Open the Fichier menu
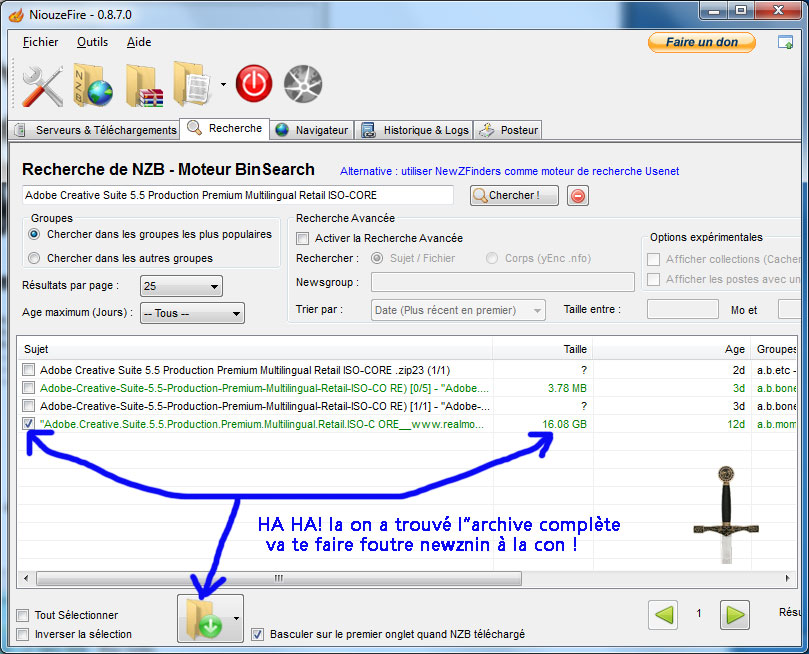The width and height of the screenshot is (809, 654). coord(40,42)
